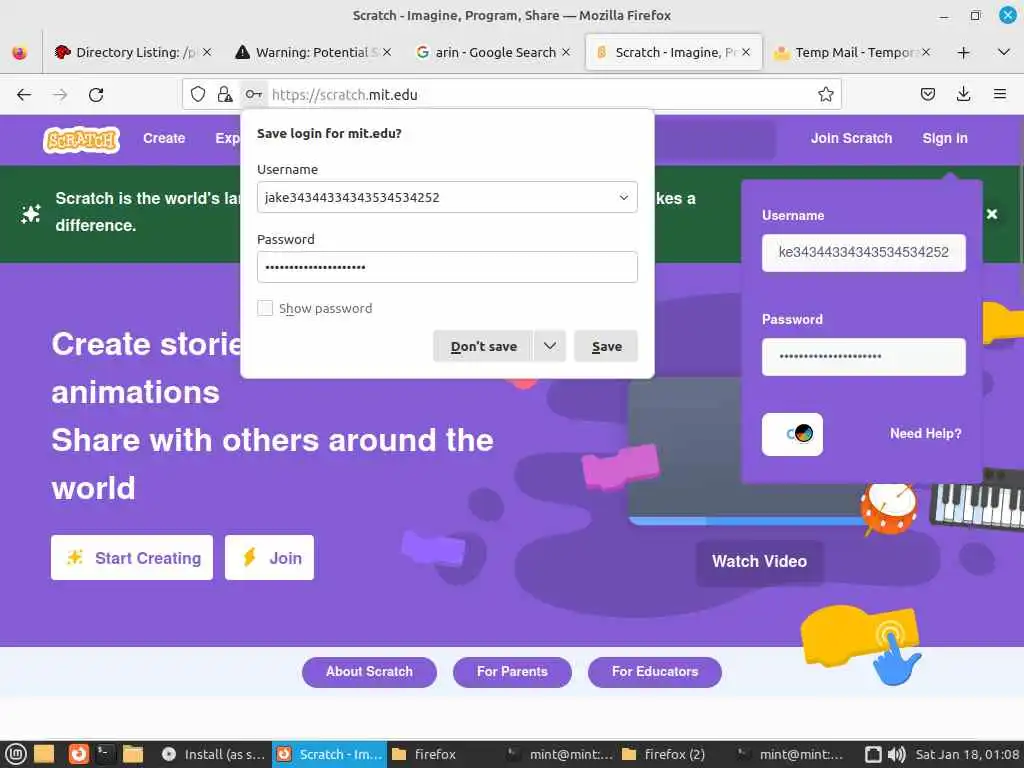The width and height of the screenshot is (1024, 768).
Task: Go back with the browser back arrow
Action: pyautogui.click(x=24, y=95)
